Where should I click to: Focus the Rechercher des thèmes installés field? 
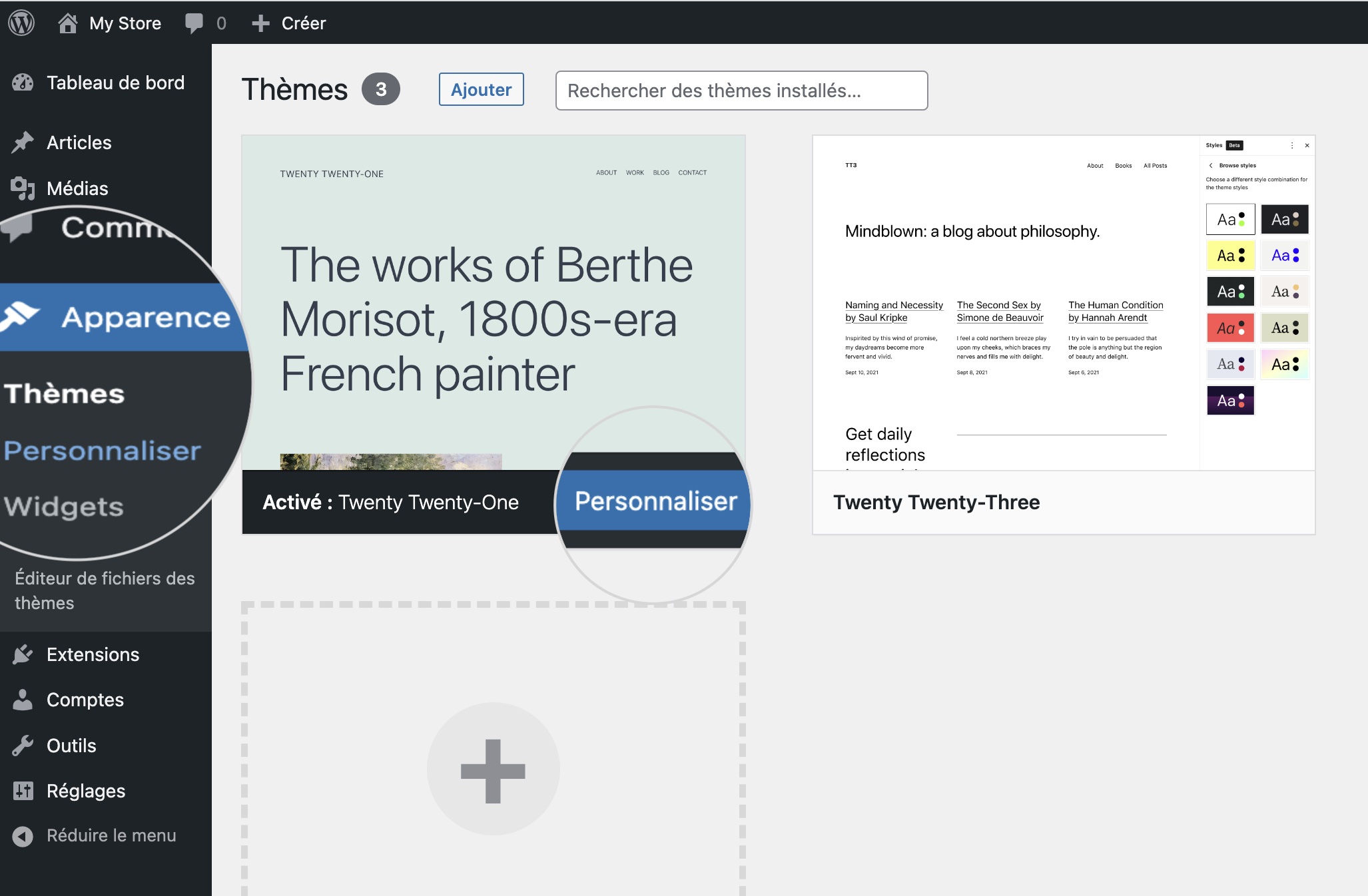pyautogui.click(x=741, y=91)
